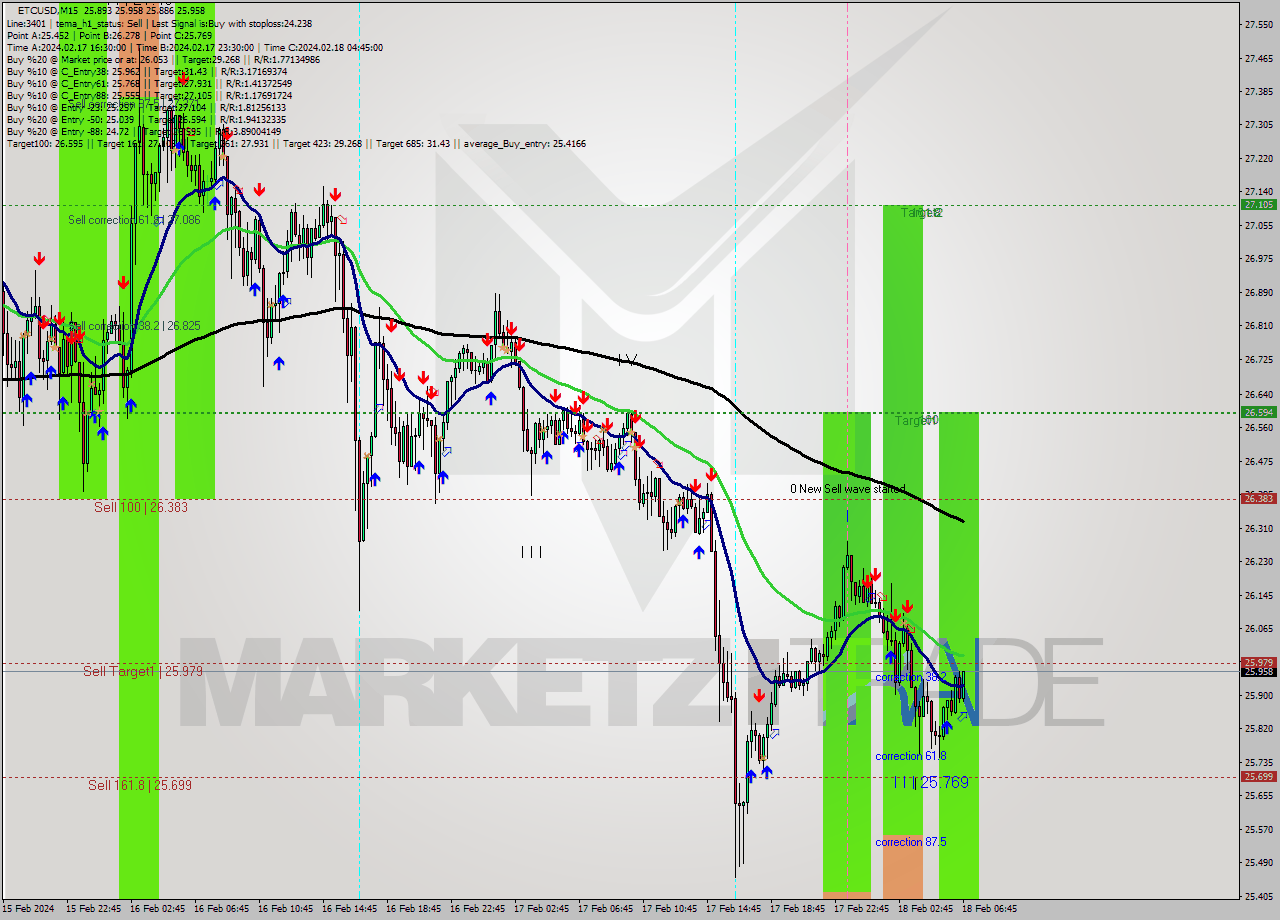Select the 'Sell Target1 | 25.979' level label
Screen dimensions: 1280x920
coord(143,671)
